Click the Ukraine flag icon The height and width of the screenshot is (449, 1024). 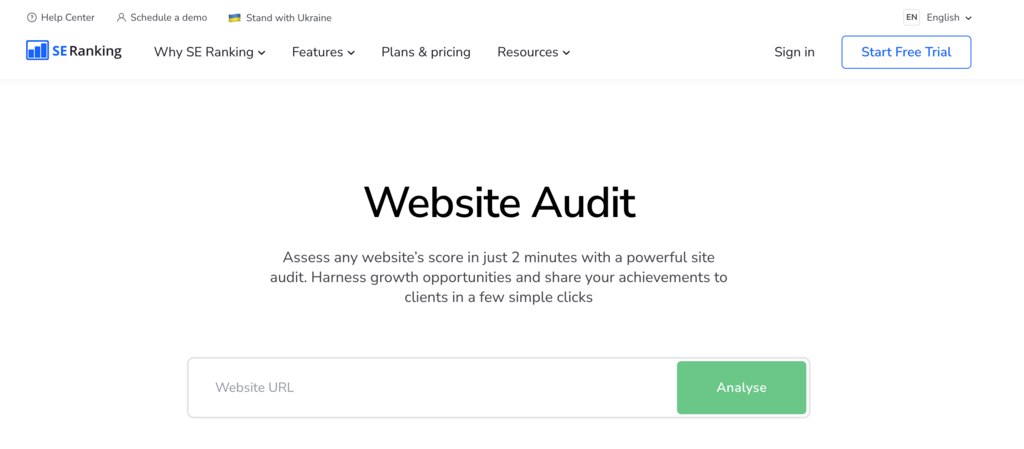pyautogui.click(x=235, y=18)
